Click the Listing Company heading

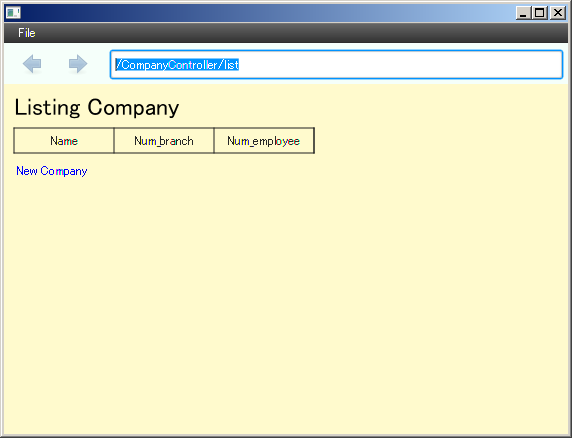pyautogui.click(x=97, y=108)
